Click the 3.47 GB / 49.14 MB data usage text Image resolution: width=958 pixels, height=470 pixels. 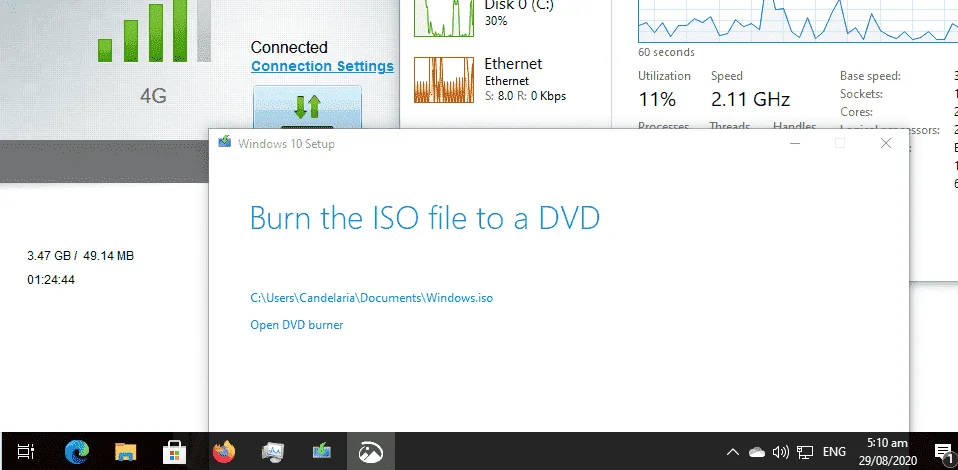coord(81,256)
